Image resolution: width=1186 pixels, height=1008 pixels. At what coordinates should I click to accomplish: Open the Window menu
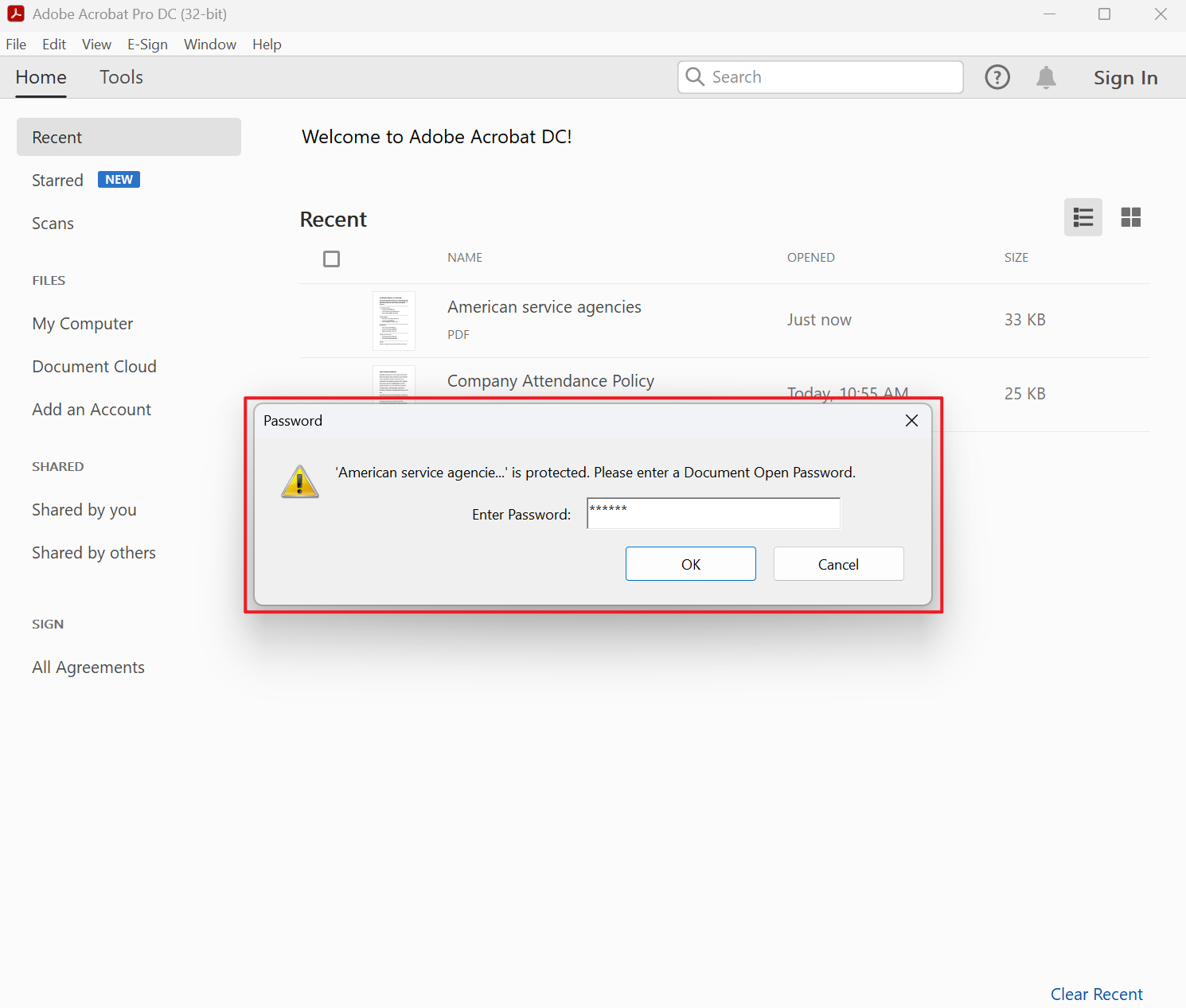tap(210, 45)
